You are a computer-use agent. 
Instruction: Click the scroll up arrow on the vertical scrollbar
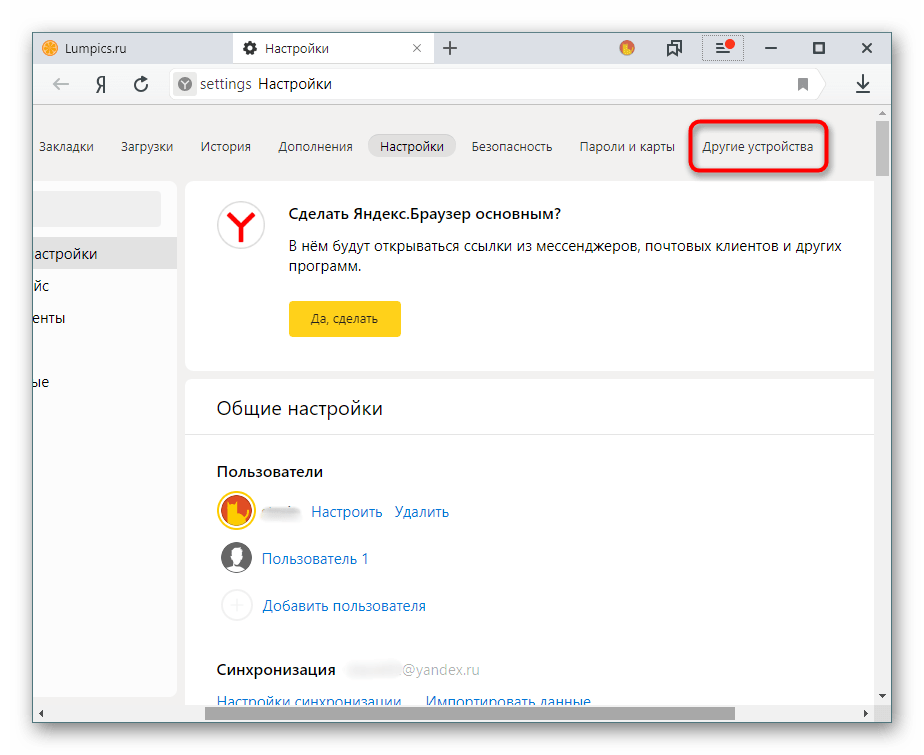click(x=882, y=113)
